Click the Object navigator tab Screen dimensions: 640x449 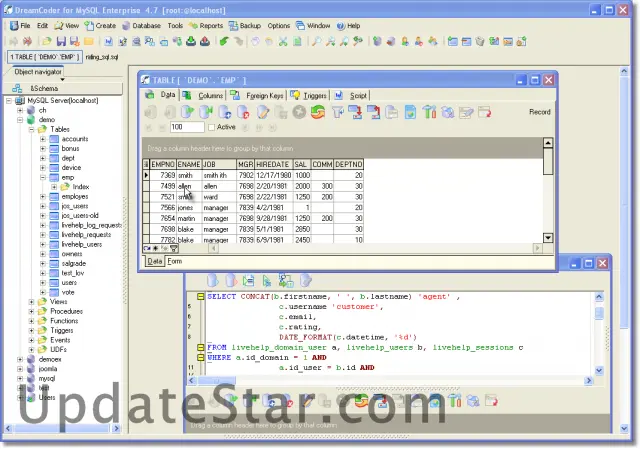pos(38,72)
